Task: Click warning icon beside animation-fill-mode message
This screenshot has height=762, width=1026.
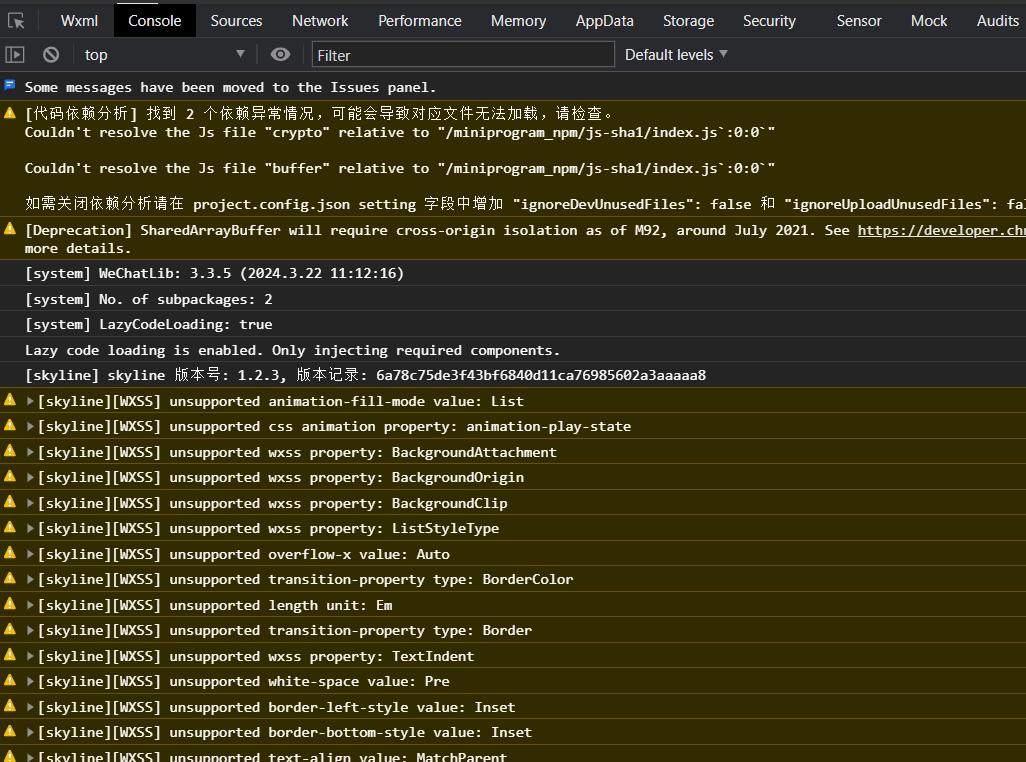Action: 10,399
